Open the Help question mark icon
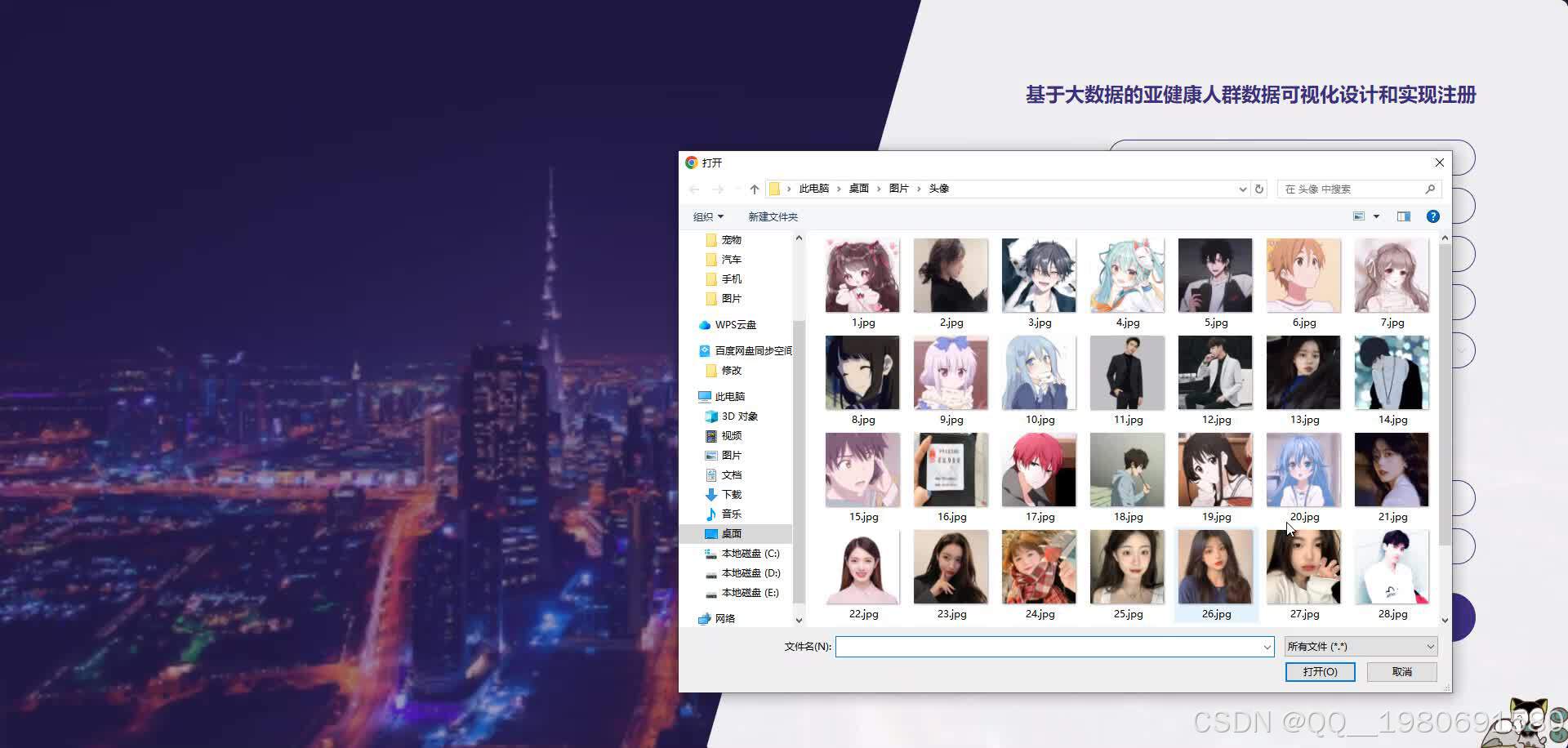 point(1432,216)
